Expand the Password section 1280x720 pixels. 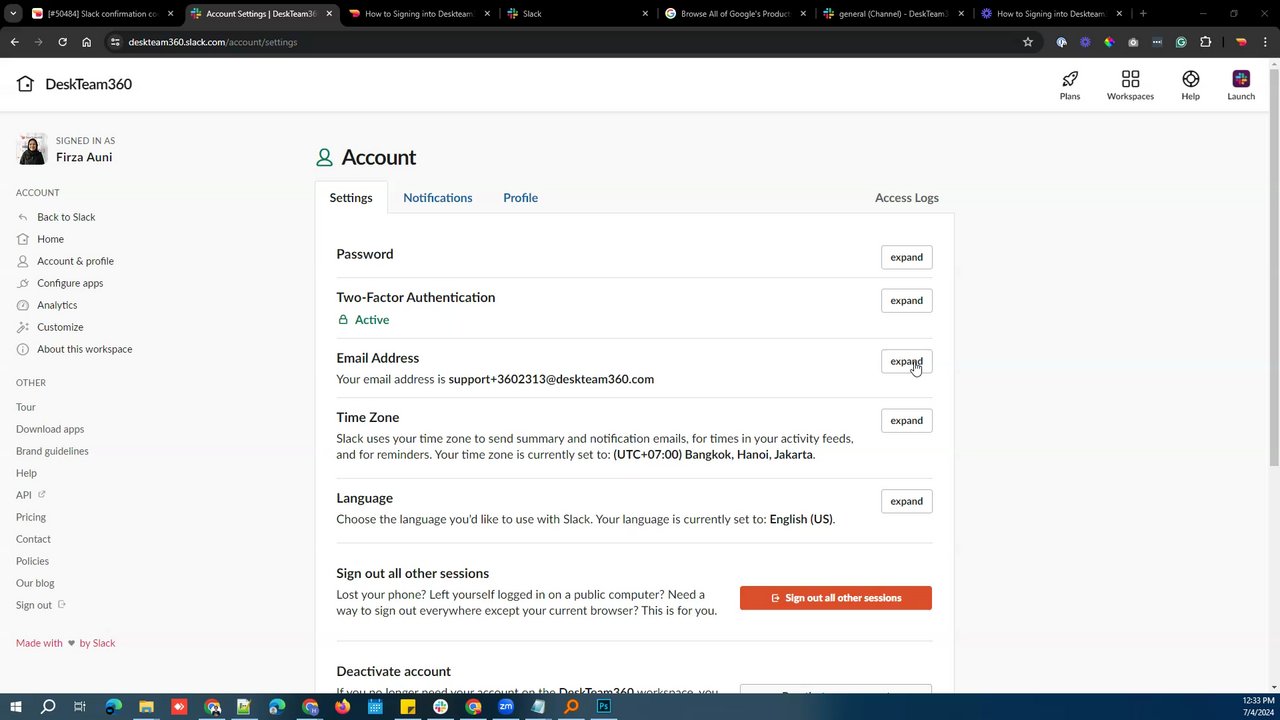pos(906,257)
